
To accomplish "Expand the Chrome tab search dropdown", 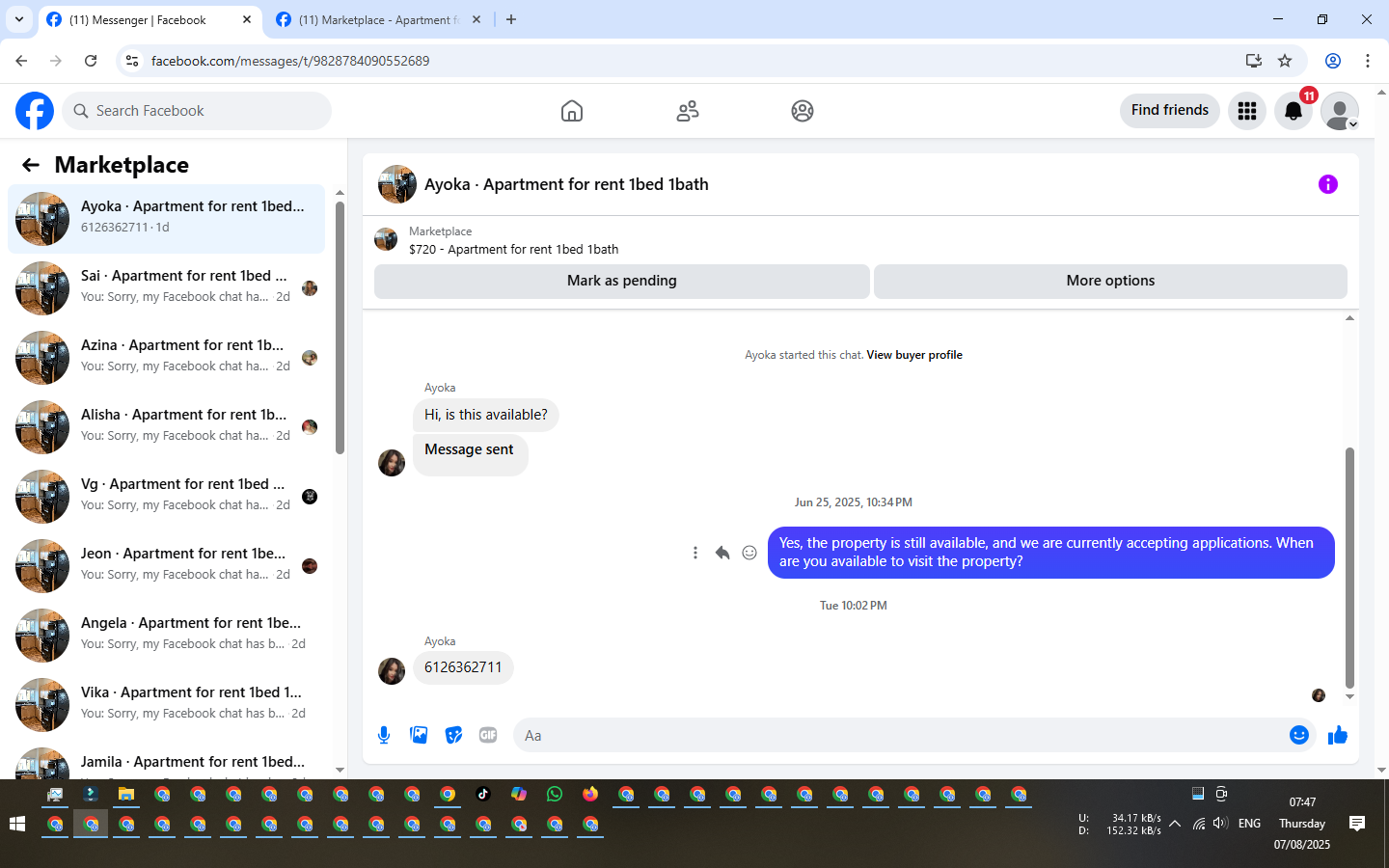I will coord(19,19).
